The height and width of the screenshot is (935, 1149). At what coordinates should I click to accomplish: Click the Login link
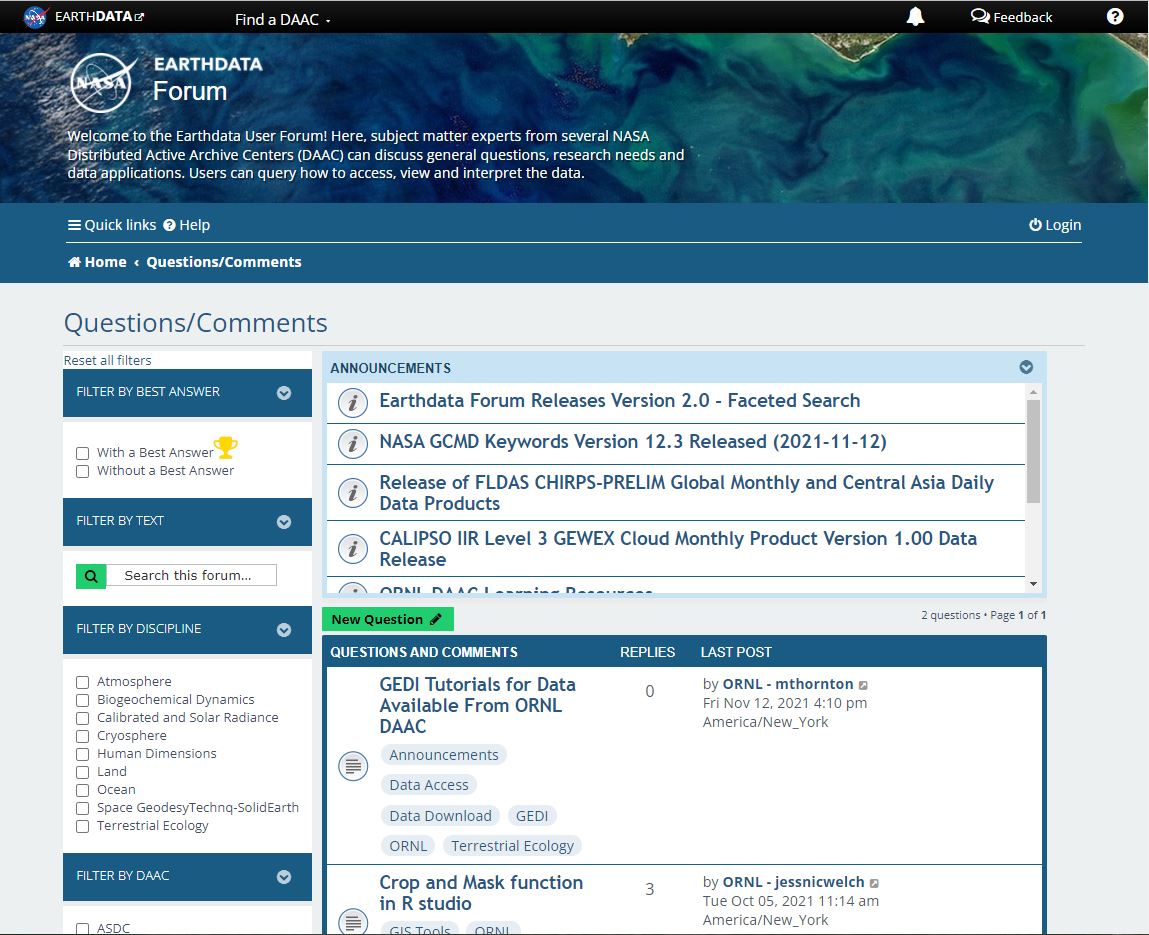pyautogui.click(x=1054, y=225)
